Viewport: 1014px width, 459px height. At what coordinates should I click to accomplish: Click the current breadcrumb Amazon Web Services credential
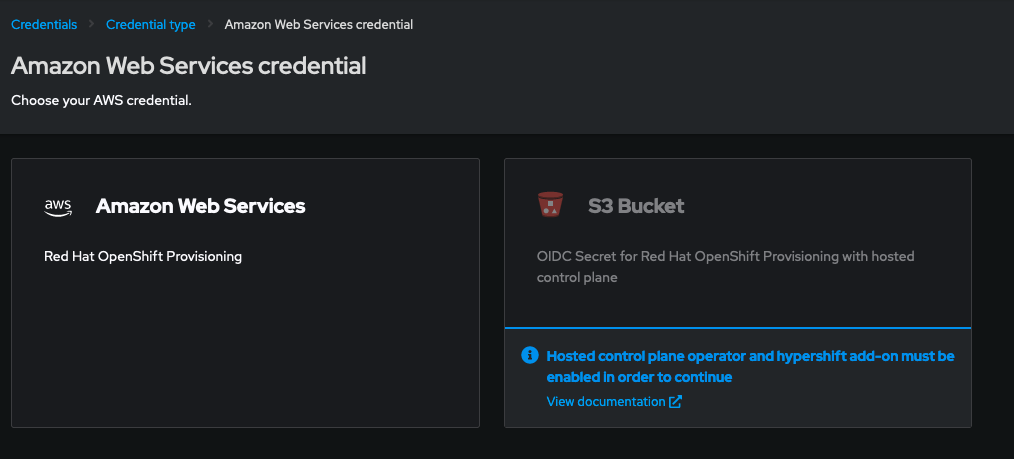click(x=319, y=24)
